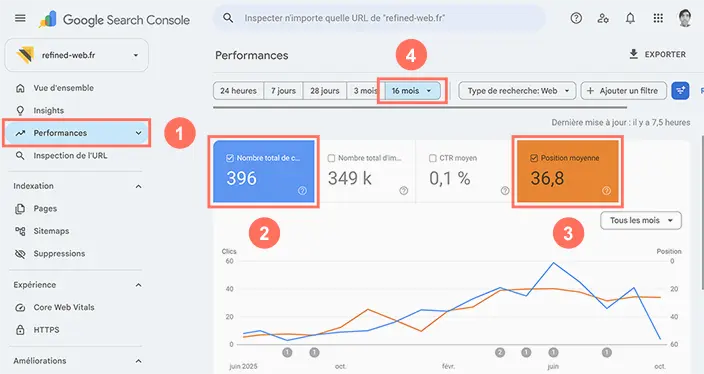Click the search magnifier icon in URL bar

[228, 18]
